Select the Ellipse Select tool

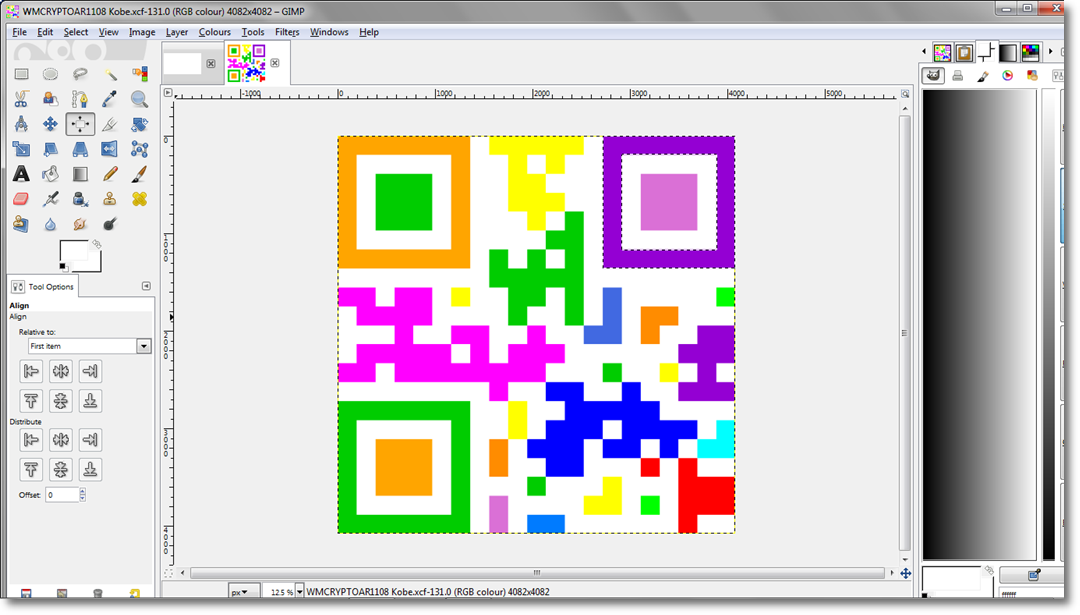pyautogui.click(x=50, y=74)
